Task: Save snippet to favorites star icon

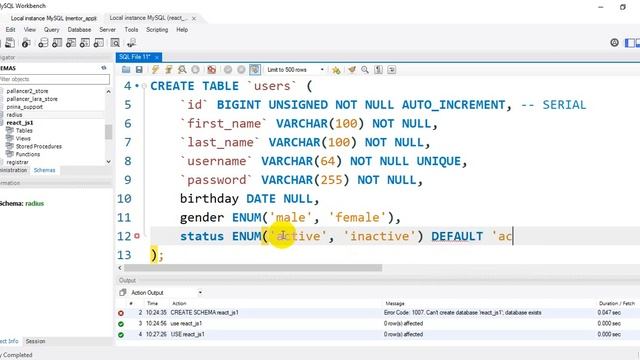Action: coord(336,70)
